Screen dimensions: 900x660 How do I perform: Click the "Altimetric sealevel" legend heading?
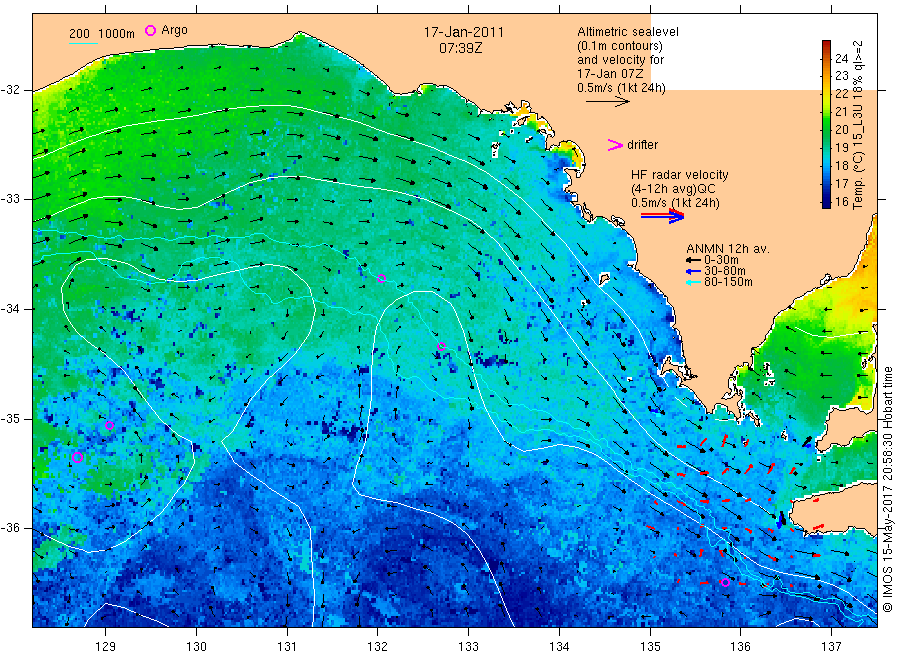pyautogui.click(x=628, y=32)
